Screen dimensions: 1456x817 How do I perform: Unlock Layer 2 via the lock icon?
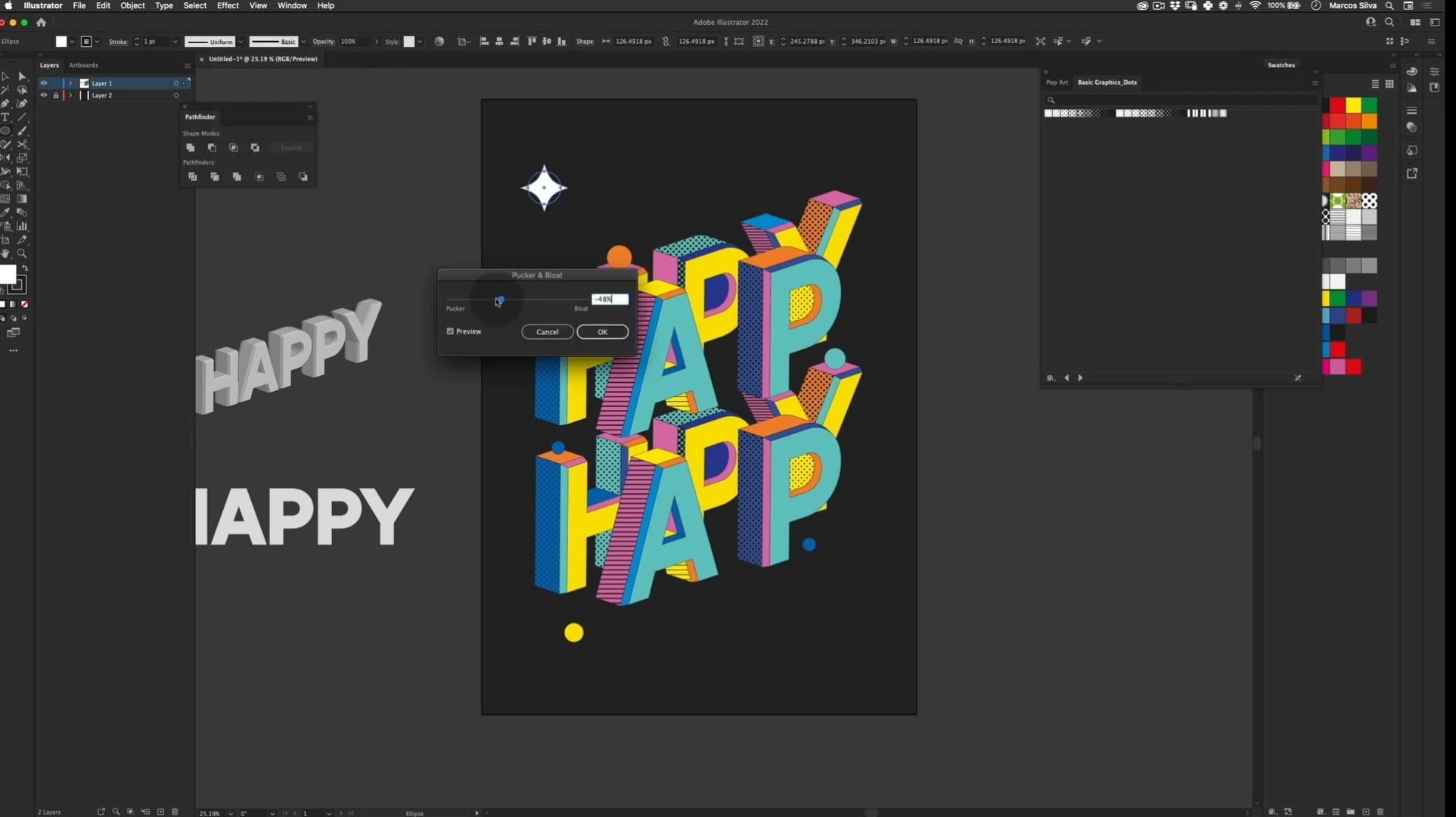[x=56, y=95]
